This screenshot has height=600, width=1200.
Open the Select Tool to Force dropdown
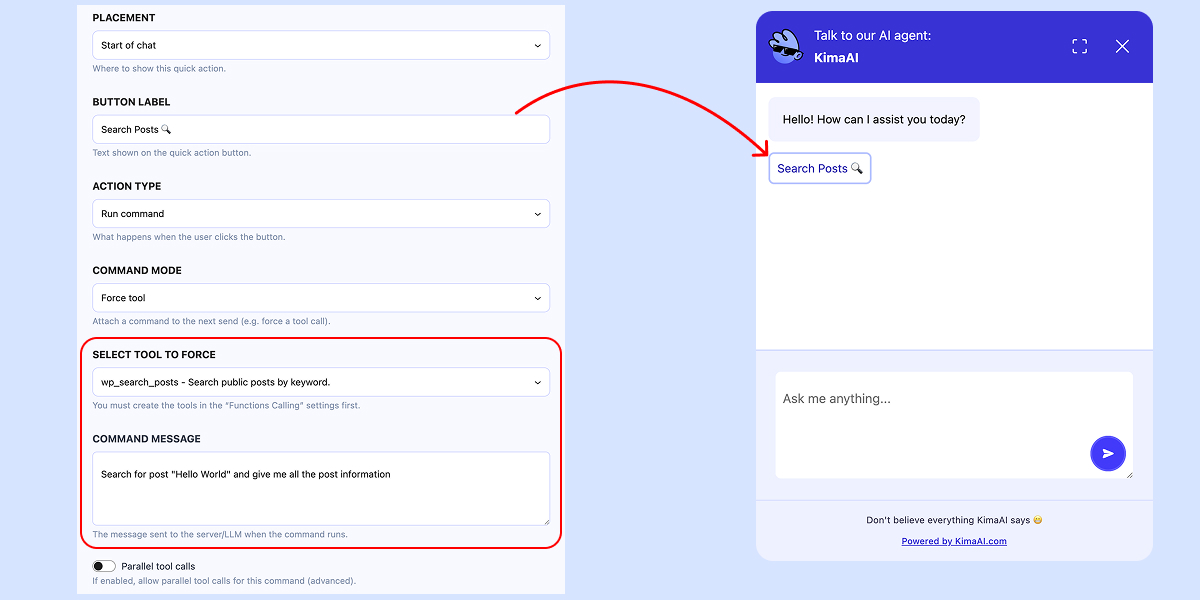tap(320, 382)
